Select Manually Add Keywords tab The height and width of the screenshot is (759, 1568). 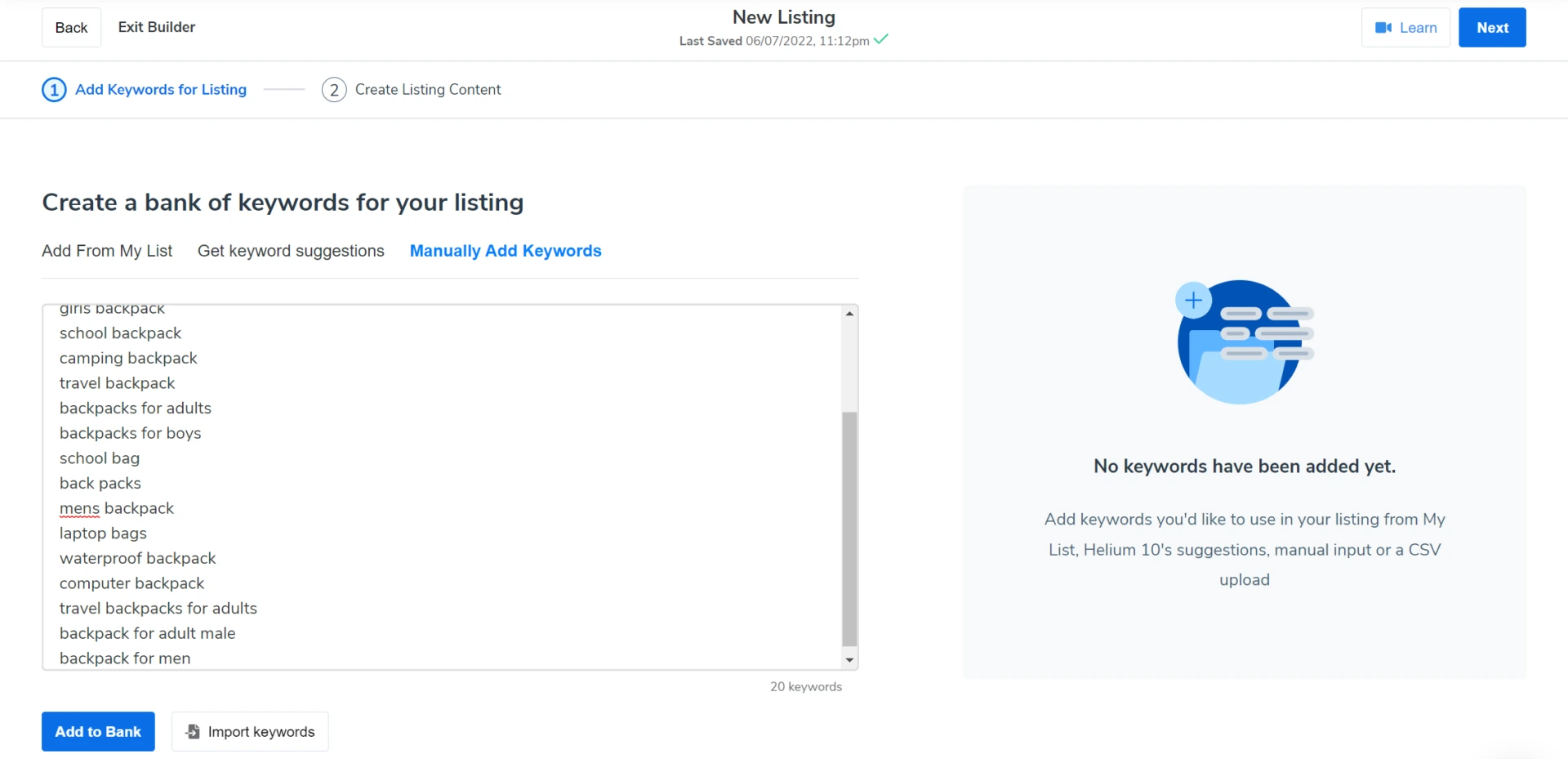(x=505, y=251)
